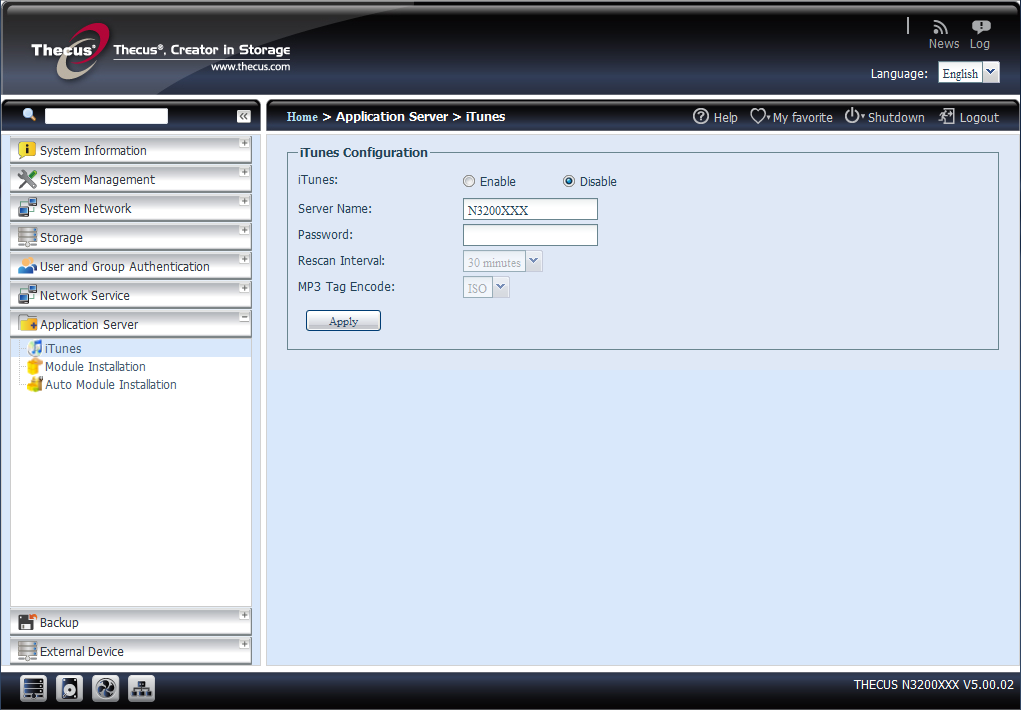Collapse the Application Server section

point(244,317)
